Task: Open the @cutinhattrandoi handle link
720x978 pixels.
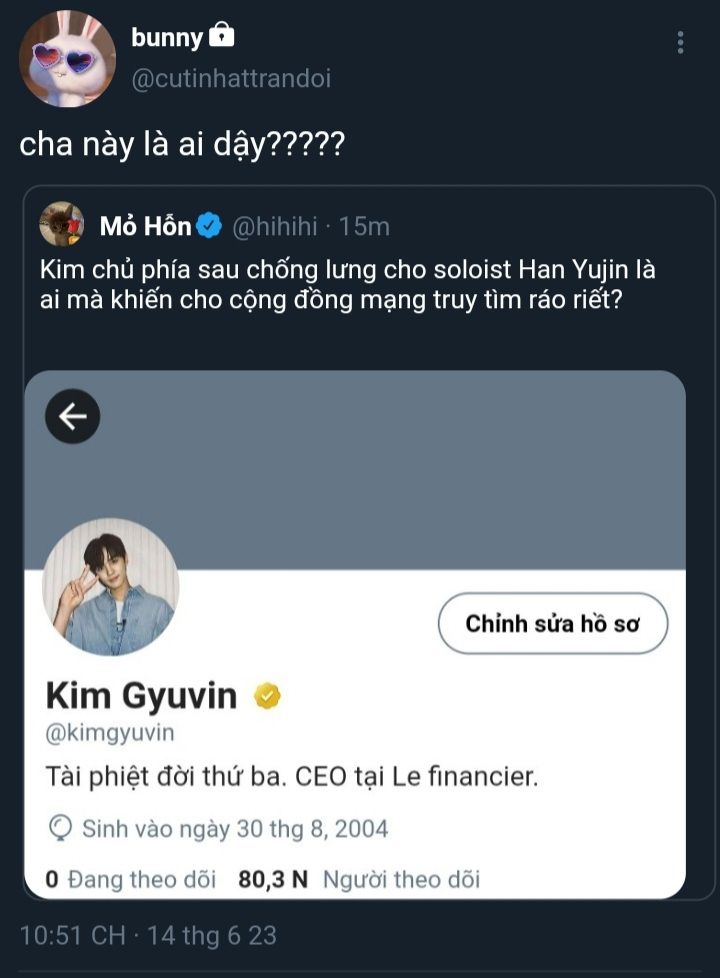Action: point(231,78)
